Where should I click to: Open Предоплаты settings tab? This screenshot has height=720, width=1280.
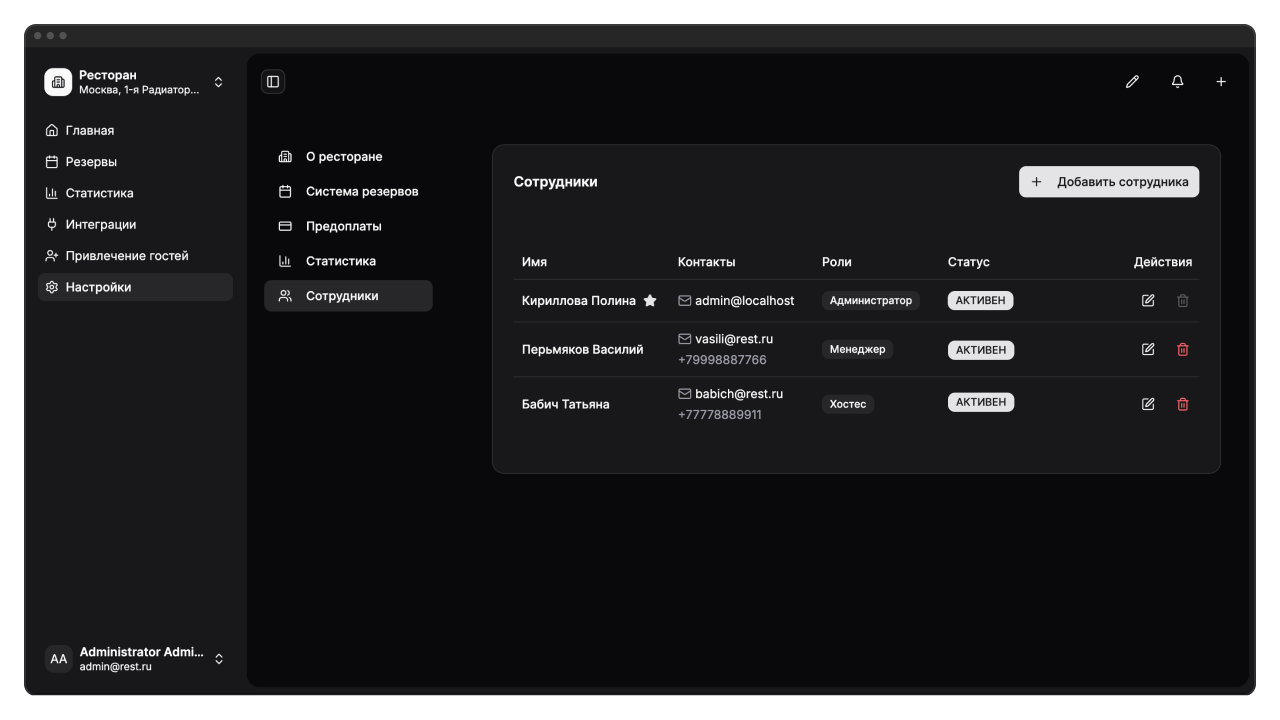343,226
